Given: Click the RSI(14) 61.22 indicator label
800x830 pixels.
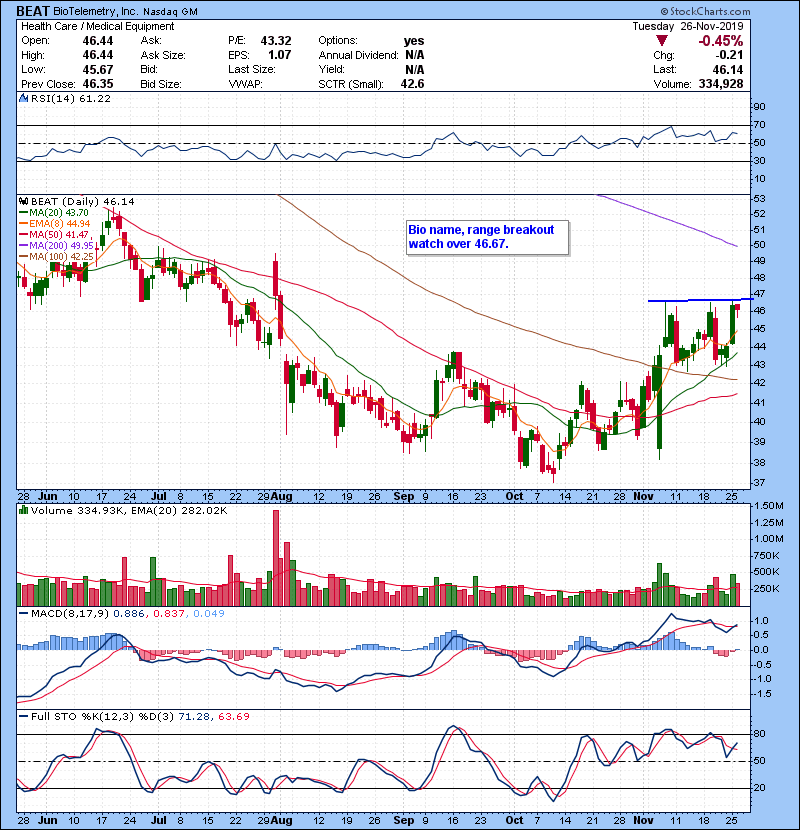Looking at the screenshot, I should (x=71, y=98).
